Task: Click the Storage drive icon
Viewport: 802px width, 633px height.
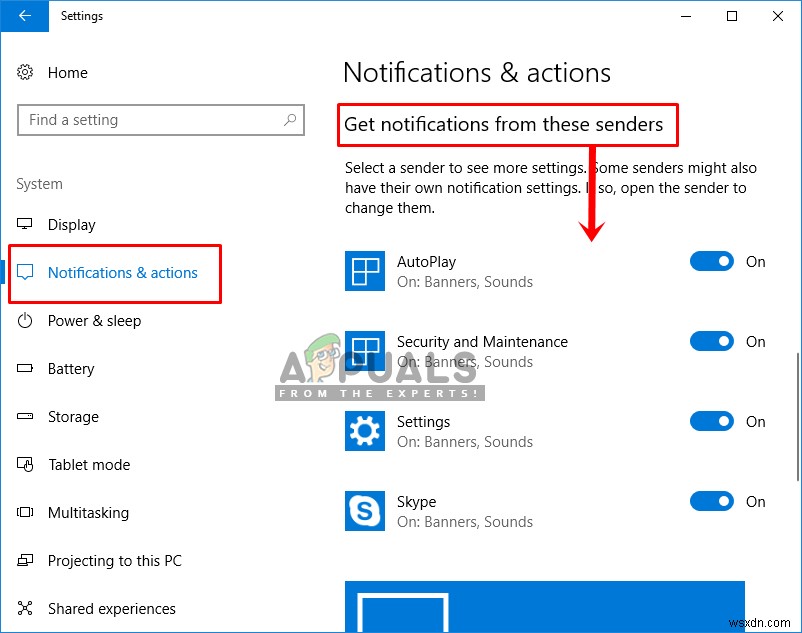Action: tap(25, 416)
